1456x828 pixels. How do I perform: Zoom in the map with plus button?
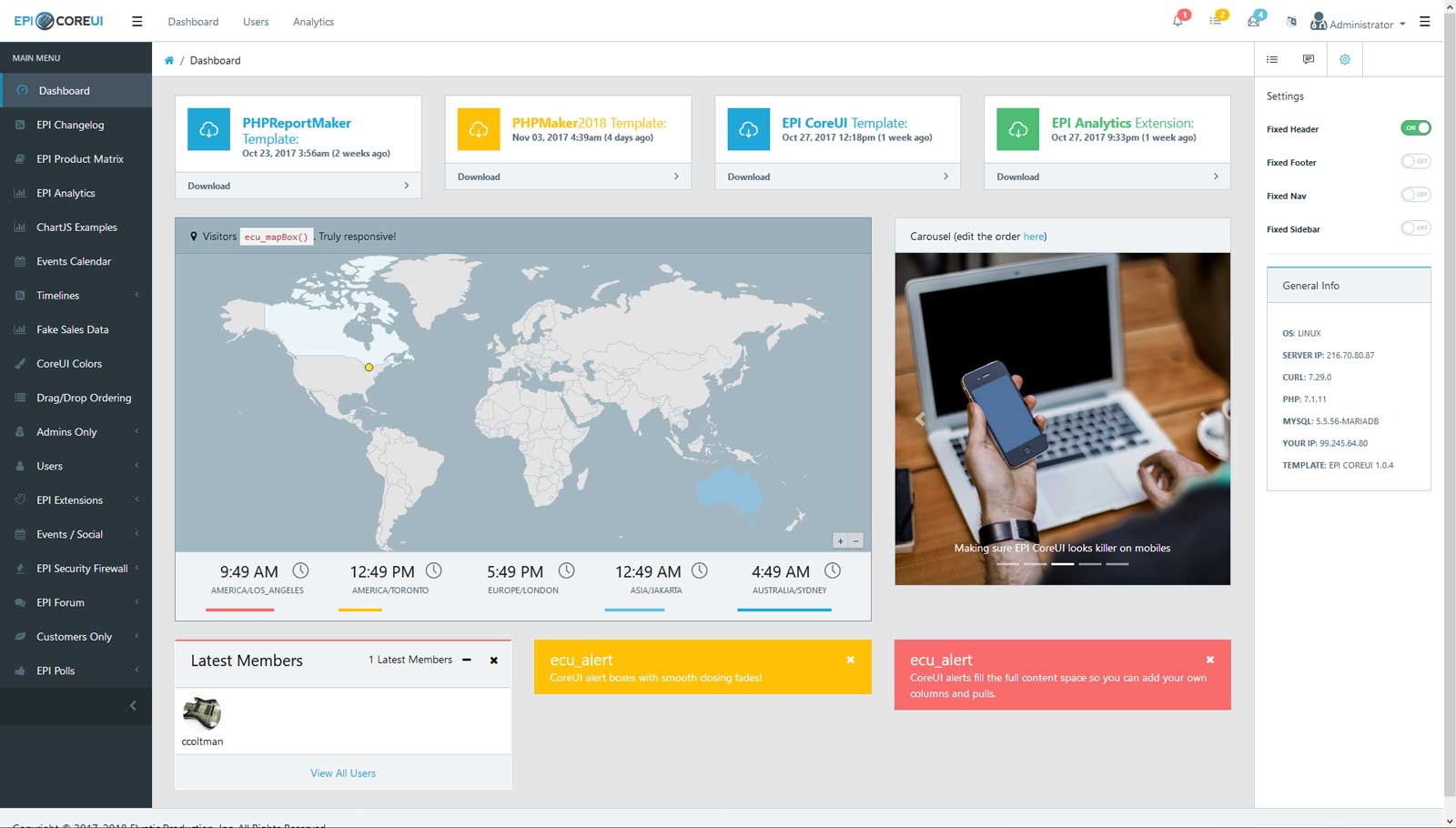[840, 540]
